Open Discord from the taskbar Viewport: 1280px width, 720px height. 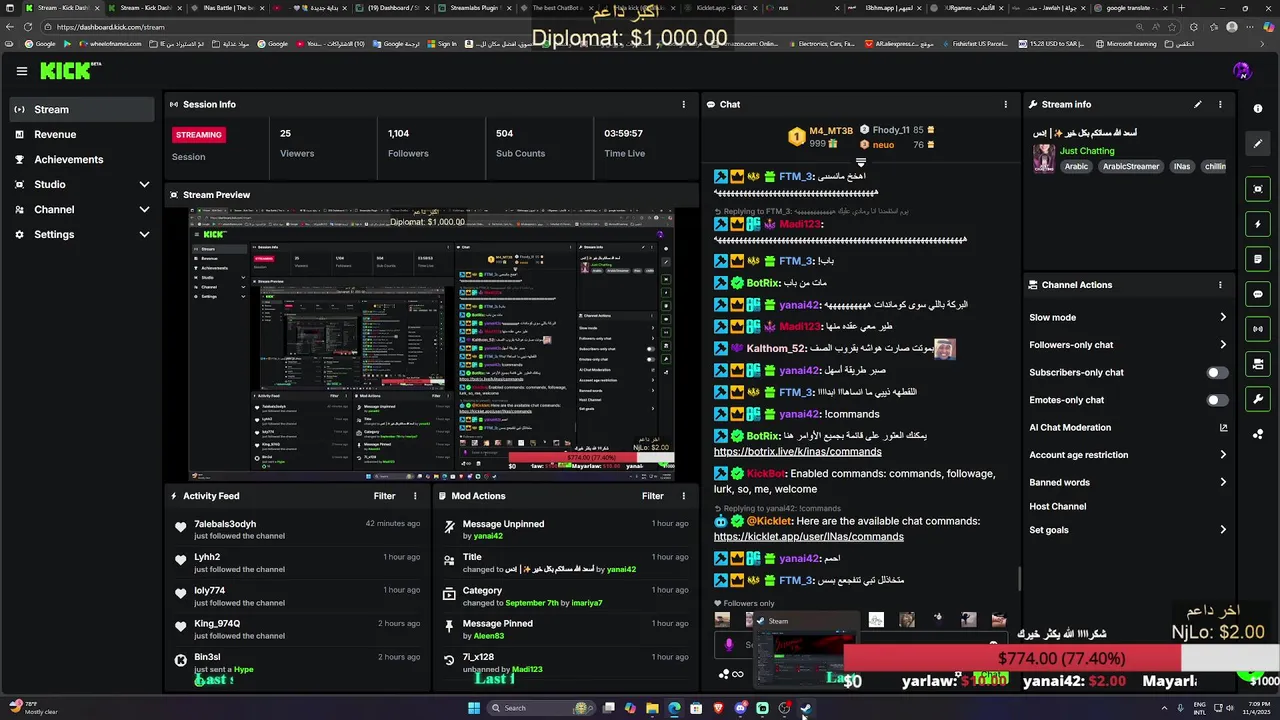click(x=740, y=708)
